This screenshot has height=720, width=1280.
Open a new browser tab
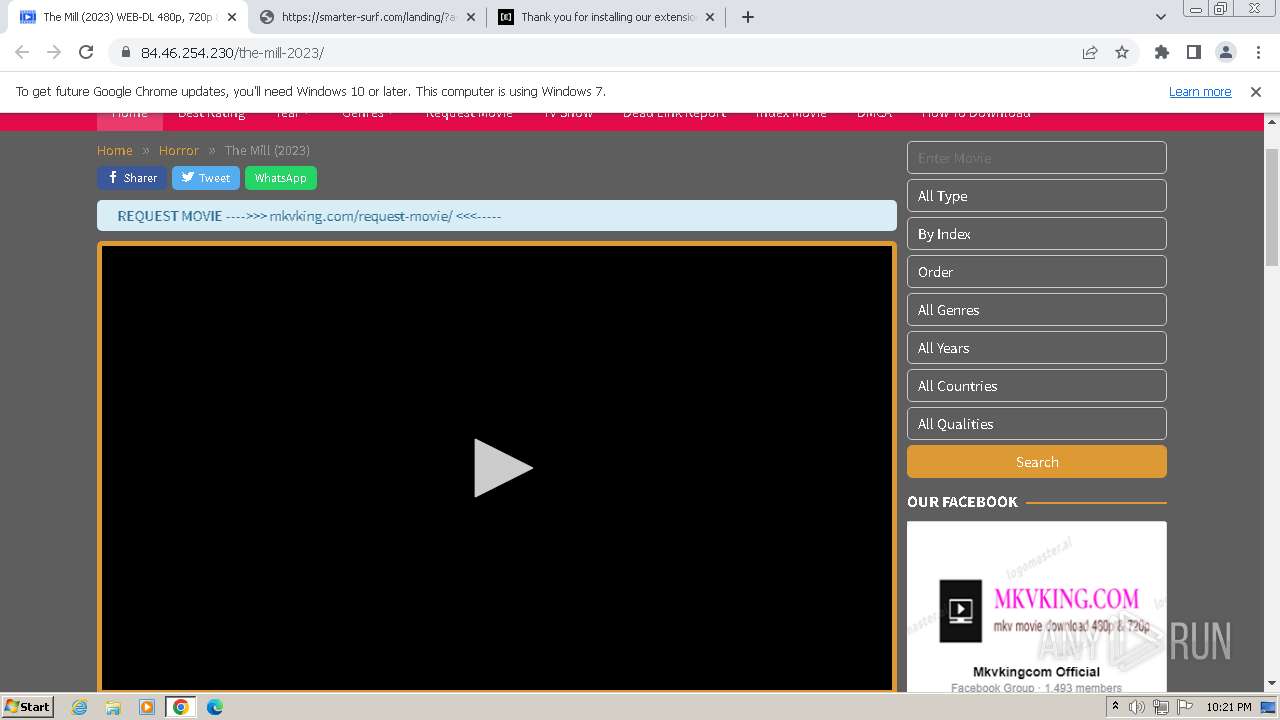coord(747,17)
